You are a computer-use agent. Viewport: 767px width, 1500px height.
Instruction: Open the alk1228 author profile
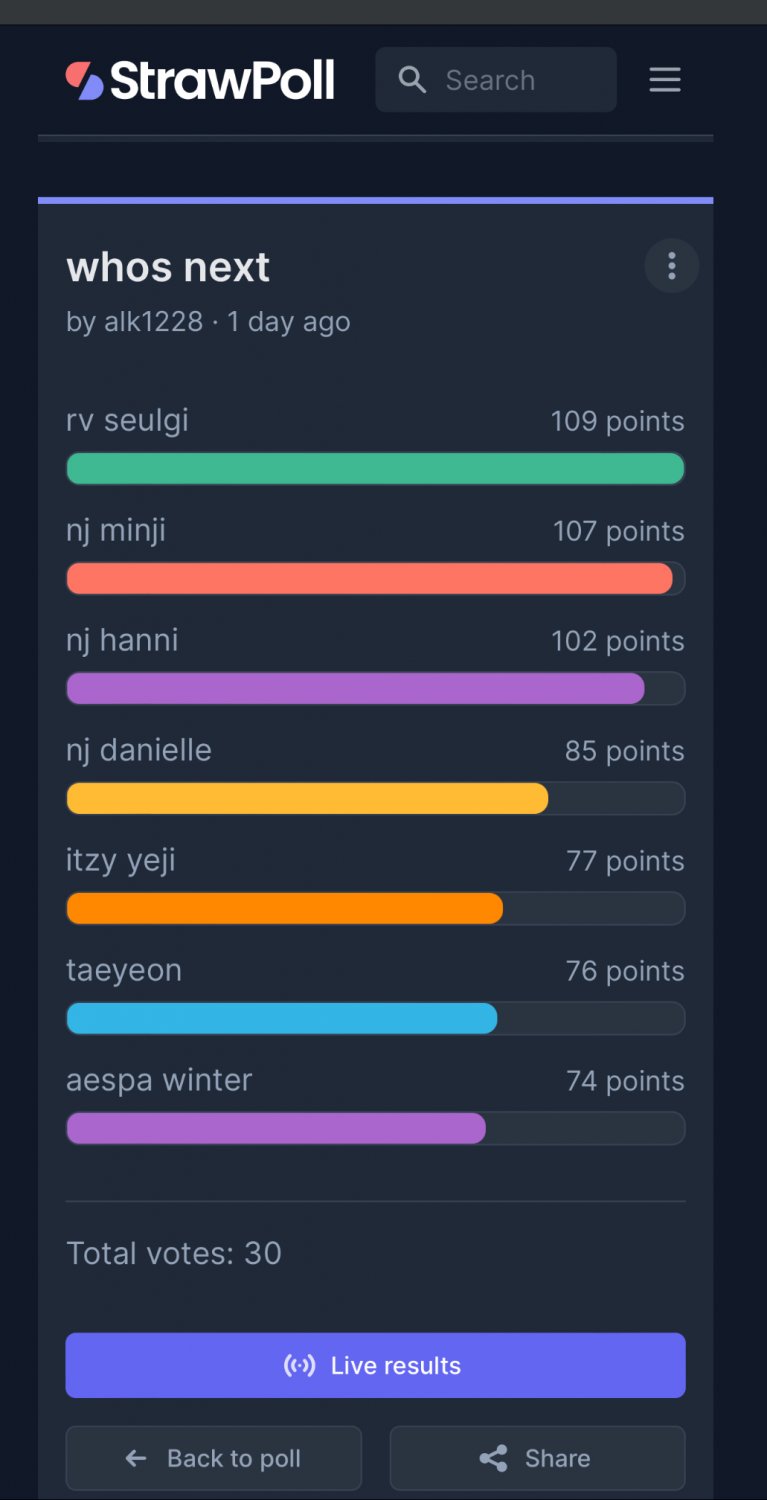point(153,322)
